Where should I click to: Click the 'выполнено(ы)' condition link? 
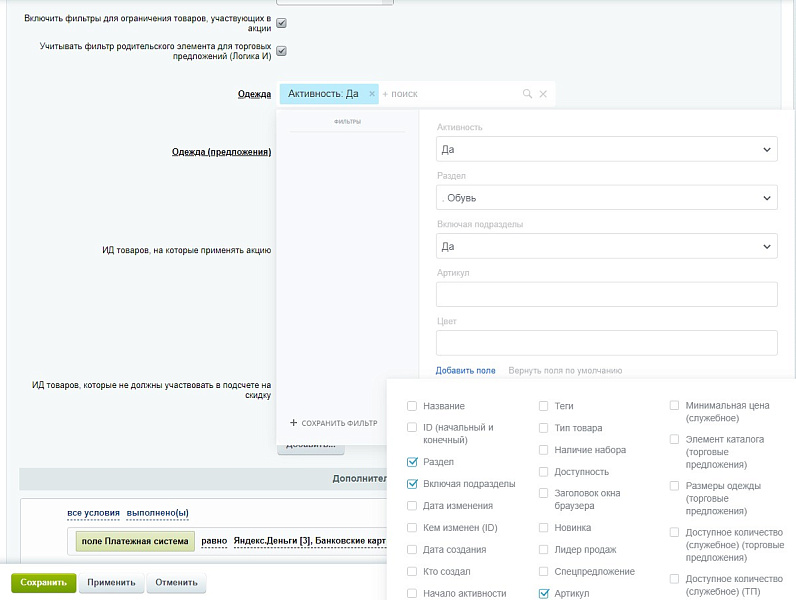157,513
